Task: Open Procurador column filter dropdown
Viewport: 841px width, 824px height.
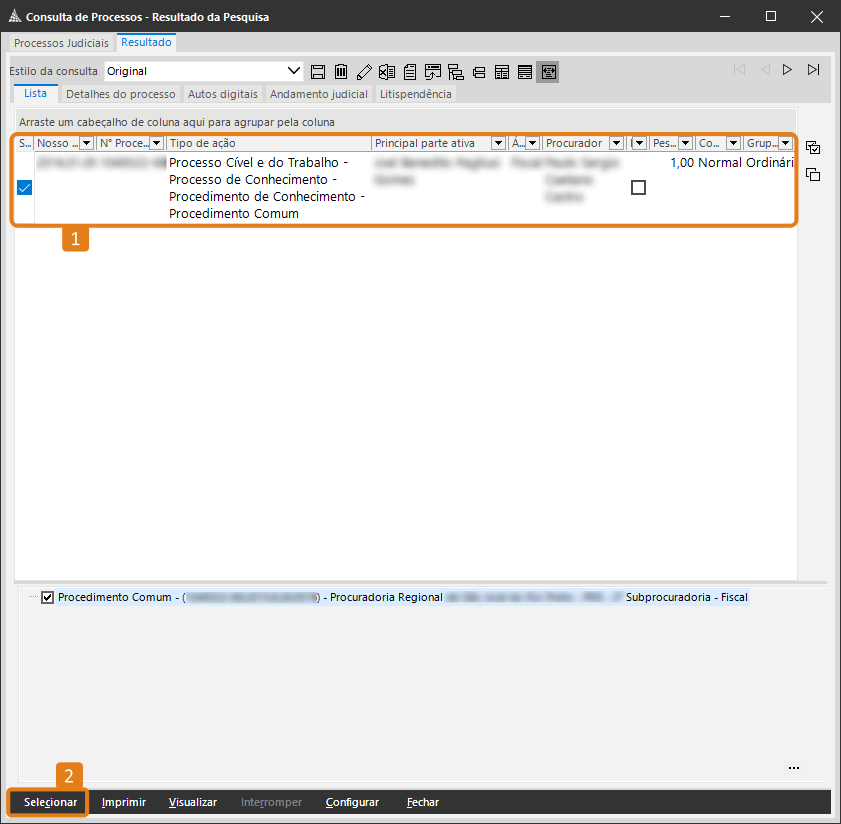Action: coord(616,143)
